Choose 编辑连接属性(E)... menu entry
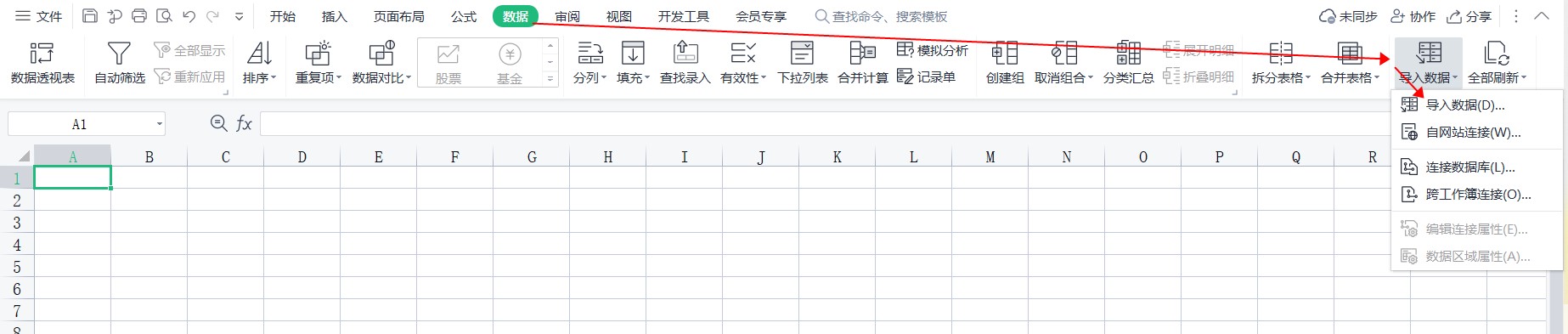The image size is (1568, 334). 1476,229
